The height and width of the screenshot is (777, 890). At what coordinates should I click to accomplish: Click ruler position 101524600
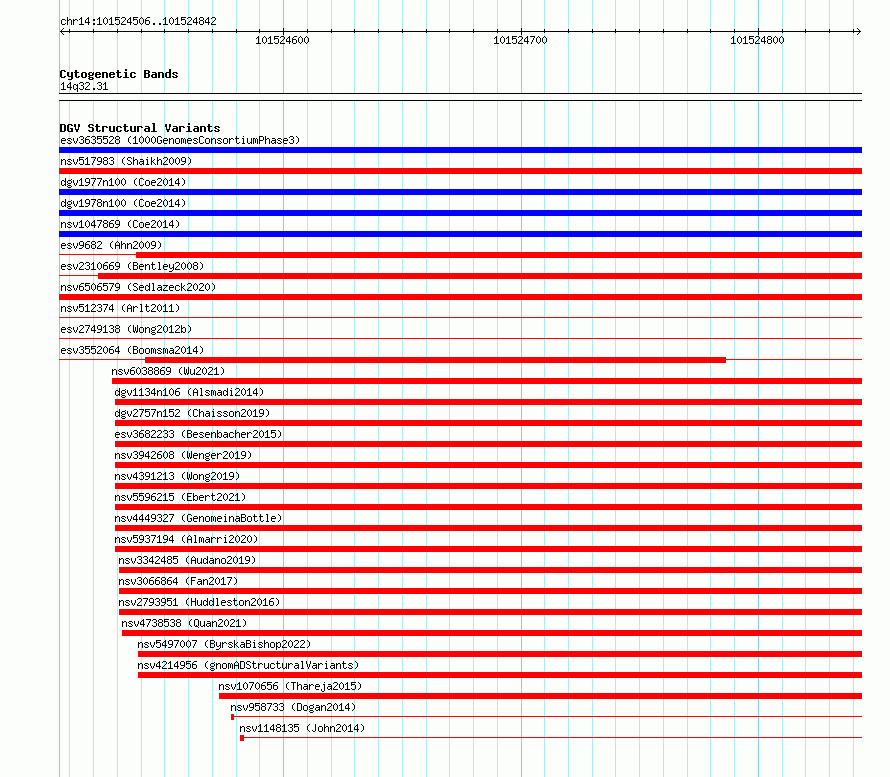pyautogui.click(x=283, y=40)
